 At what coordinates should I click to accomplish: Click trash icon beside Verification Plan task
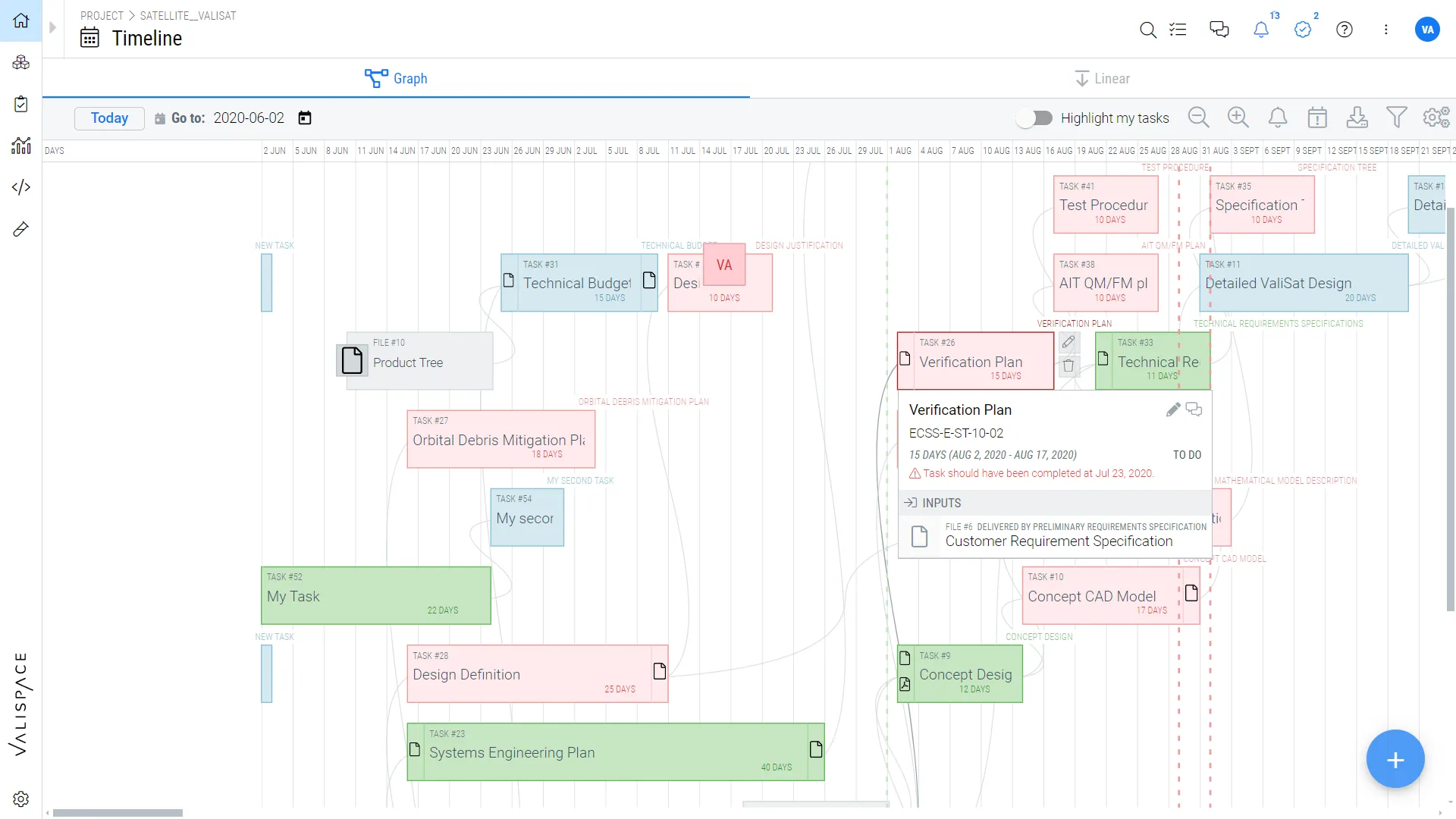click(x=1068, y=366)
